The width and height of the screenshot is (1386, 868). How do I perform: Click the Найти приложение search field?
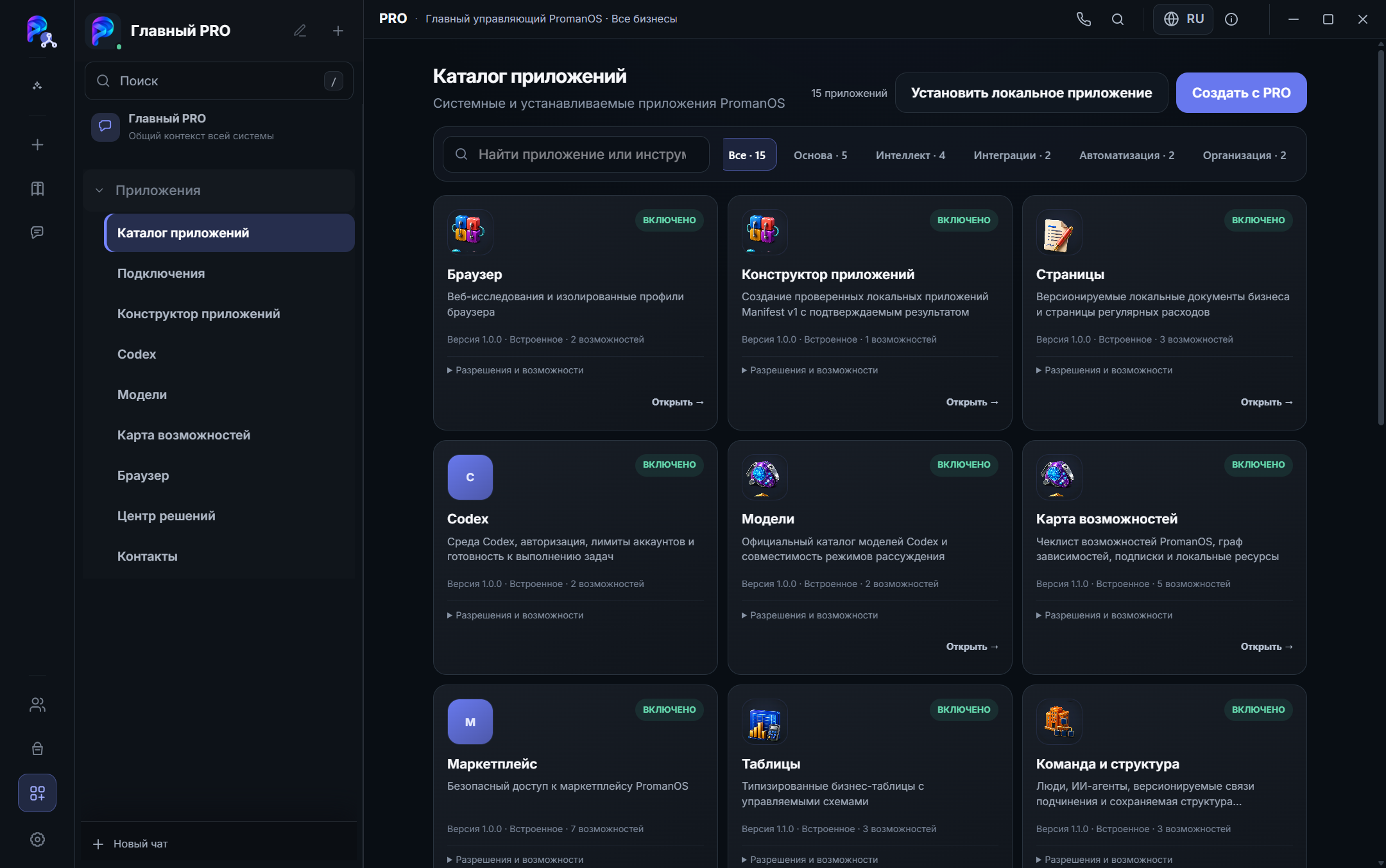point(576,155)
